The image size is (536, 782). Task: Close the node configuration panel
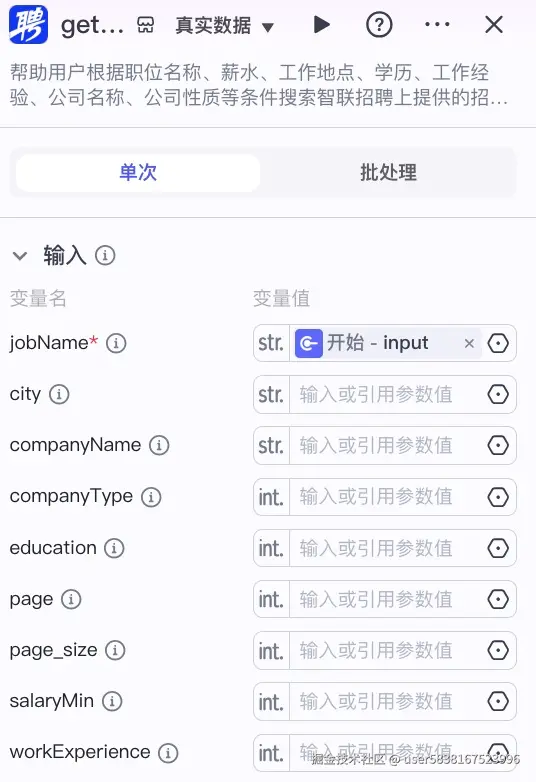[494, 24]
